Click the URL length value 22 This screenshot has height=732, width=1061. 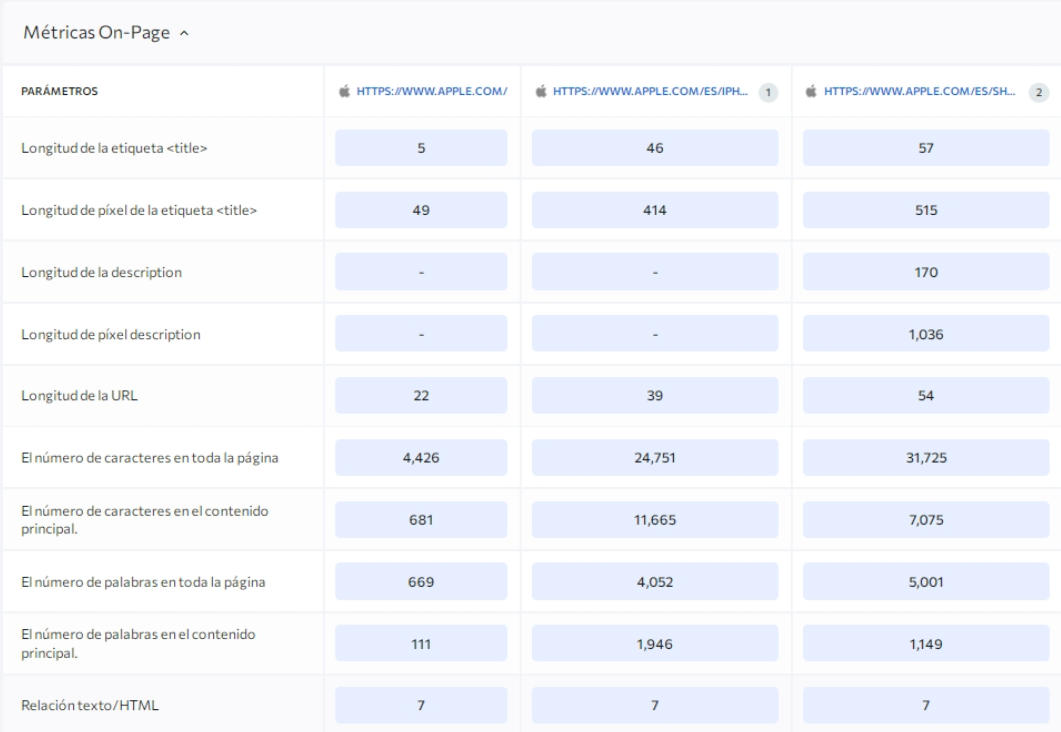tap(421, 396)
